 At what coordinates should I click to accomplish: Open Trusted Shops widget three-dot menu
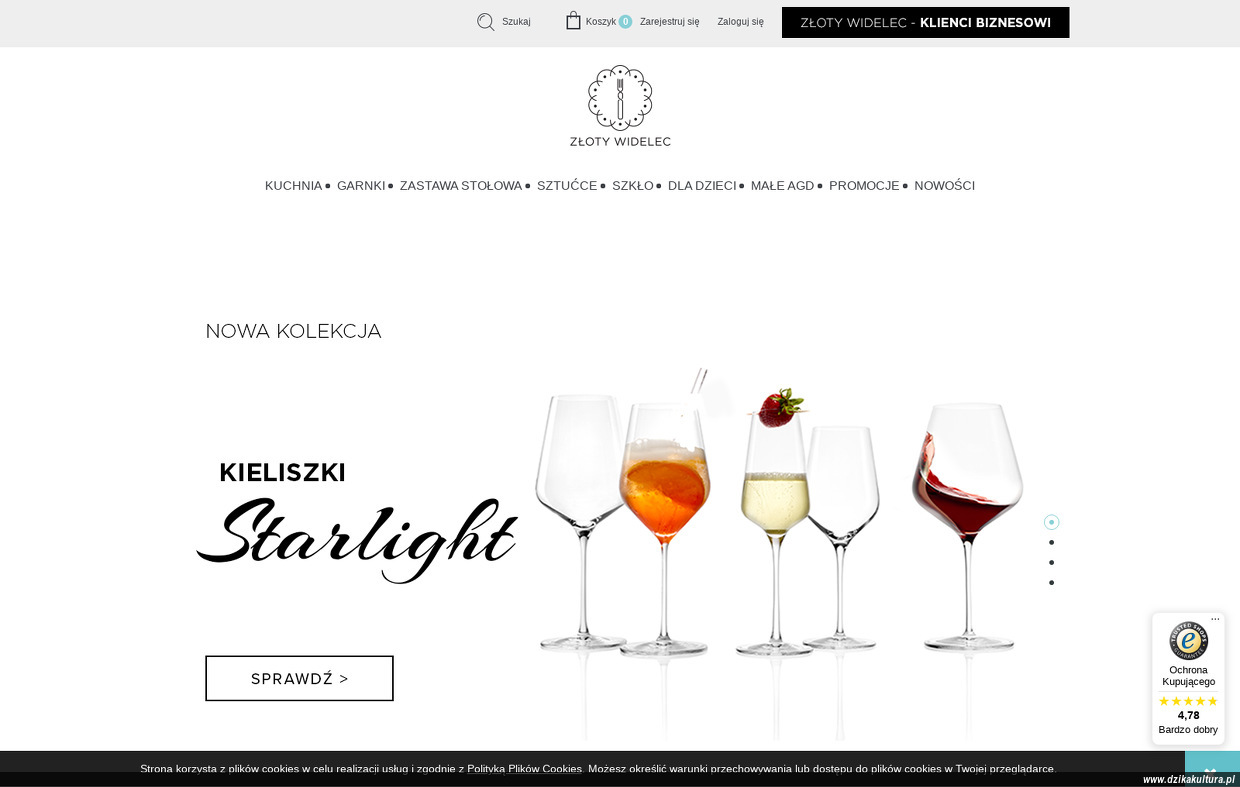[x=1215, y=619]
